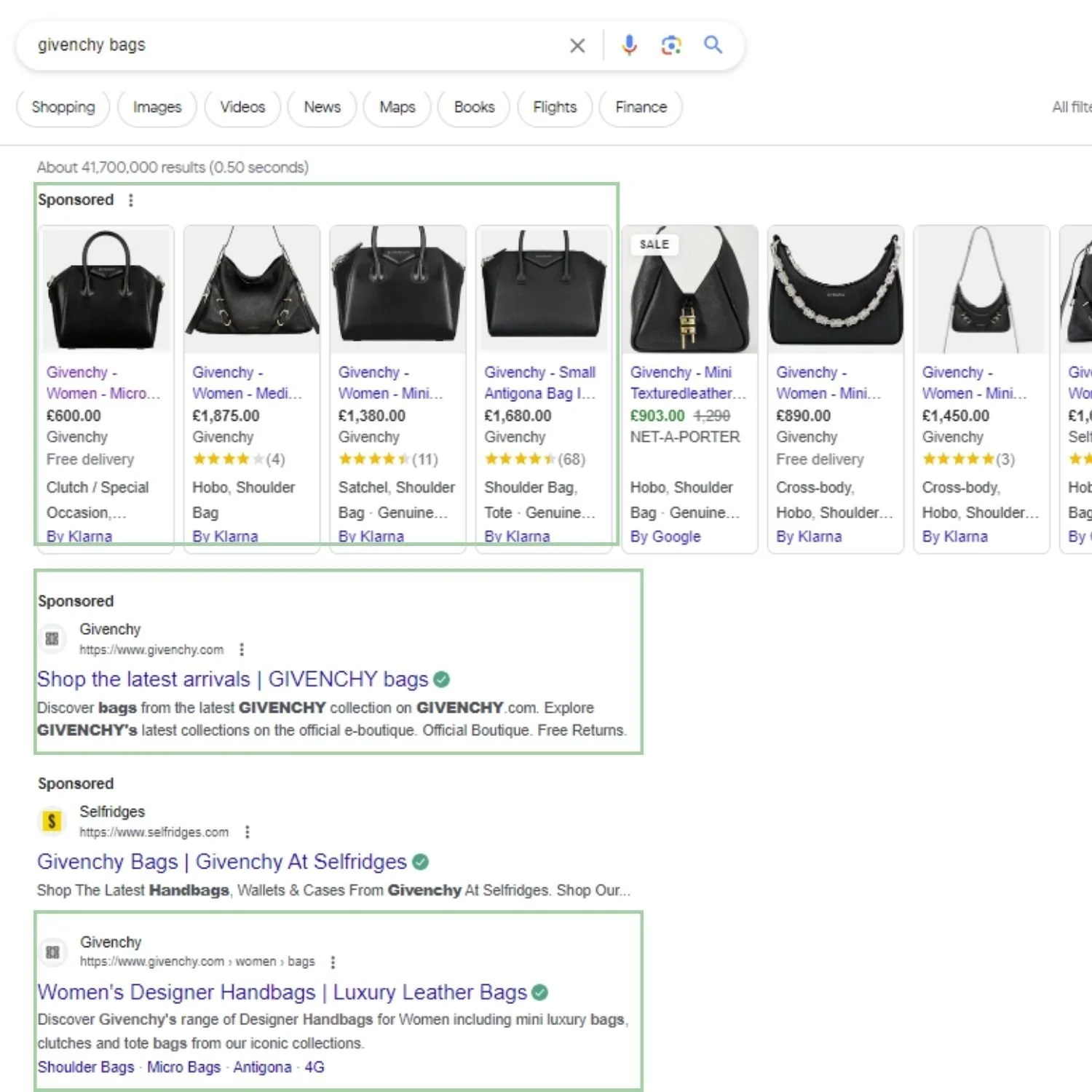
Task: Open the NET-A-PORTER sale bag image
Action: point(690,290)
